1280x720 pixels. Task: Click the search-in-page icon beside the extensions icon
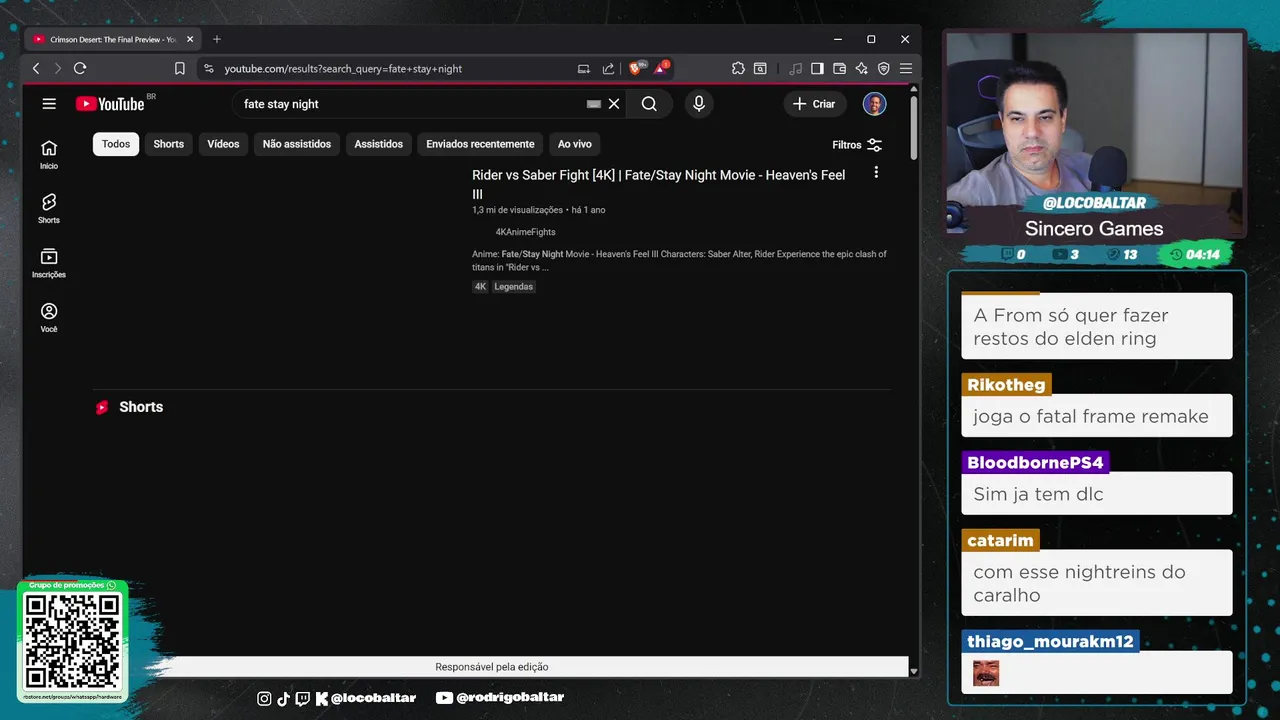point(760,68)
